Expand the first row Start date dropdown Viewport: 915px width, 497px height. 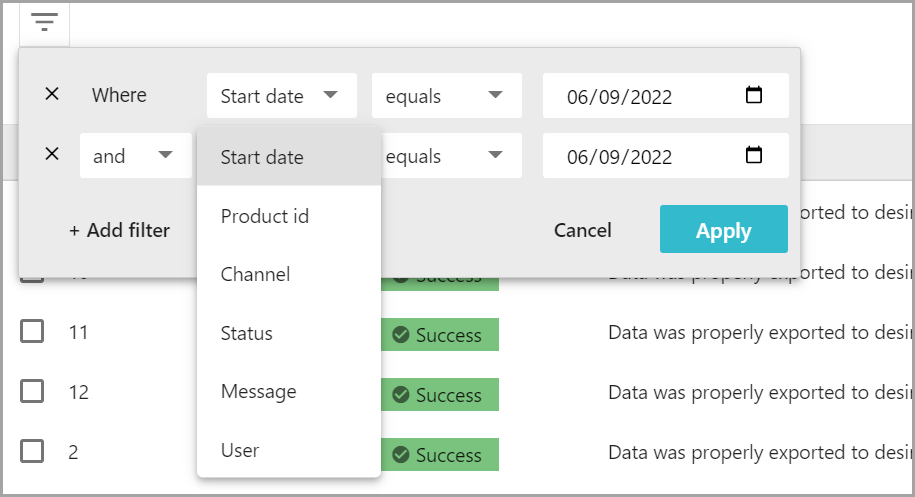[x=281, y=96]
